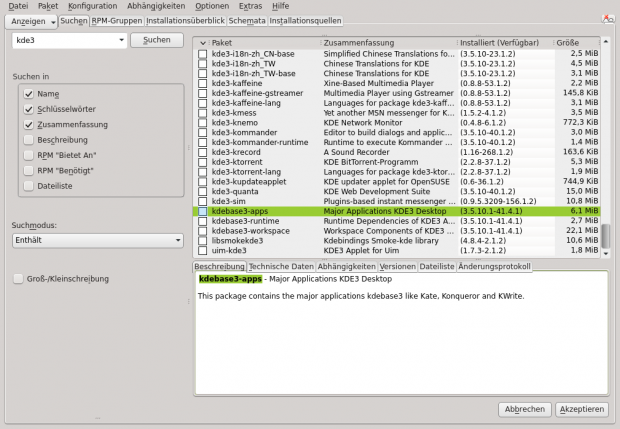Mark uim-kde3 for installation

click(x=202, y=251)
